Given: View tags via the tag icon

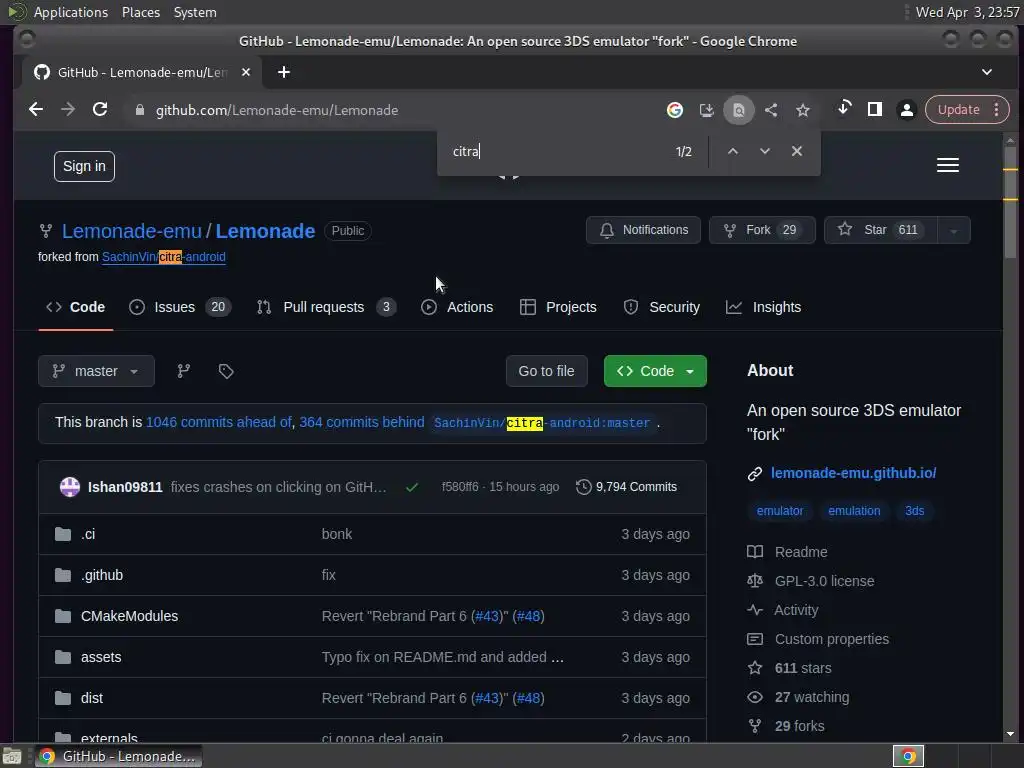Looking at the screenshot, I should (x=226, y=371).
